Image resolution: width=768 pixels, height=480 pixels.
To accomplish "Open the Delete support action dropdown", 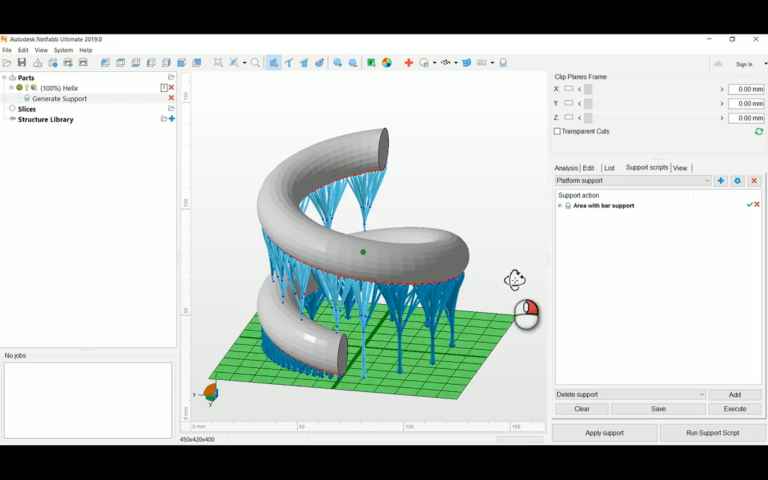I will [x=630, y=395].
